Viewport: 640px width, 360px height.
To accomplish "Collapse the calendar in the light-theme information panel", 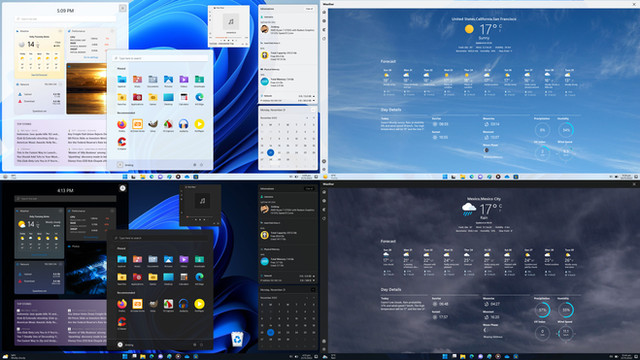I will [313, 110].
